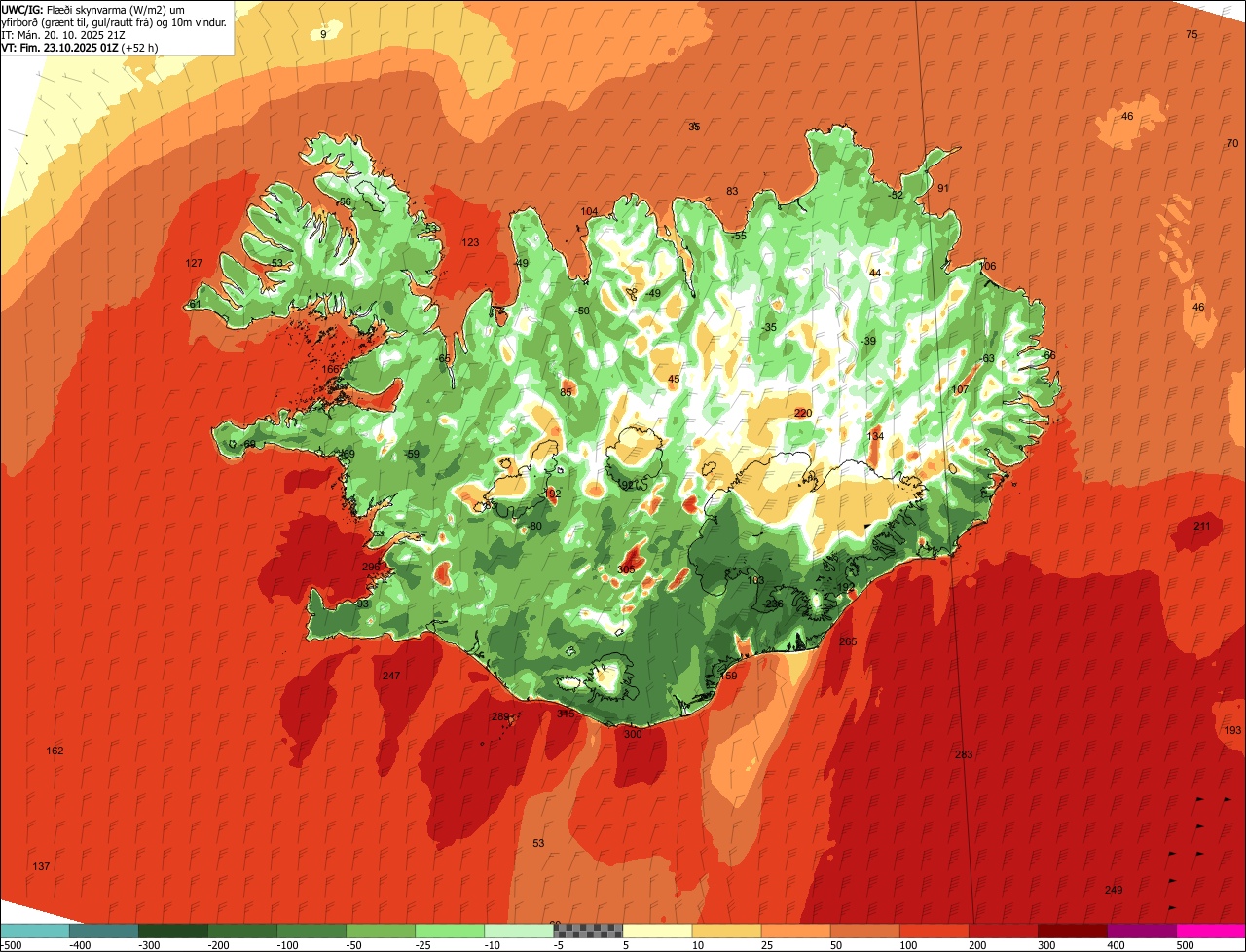Viewport: 1246px width, 952px height.
Task: Select the green -200 to -100 legend swatch
Action: coord(241,931)
